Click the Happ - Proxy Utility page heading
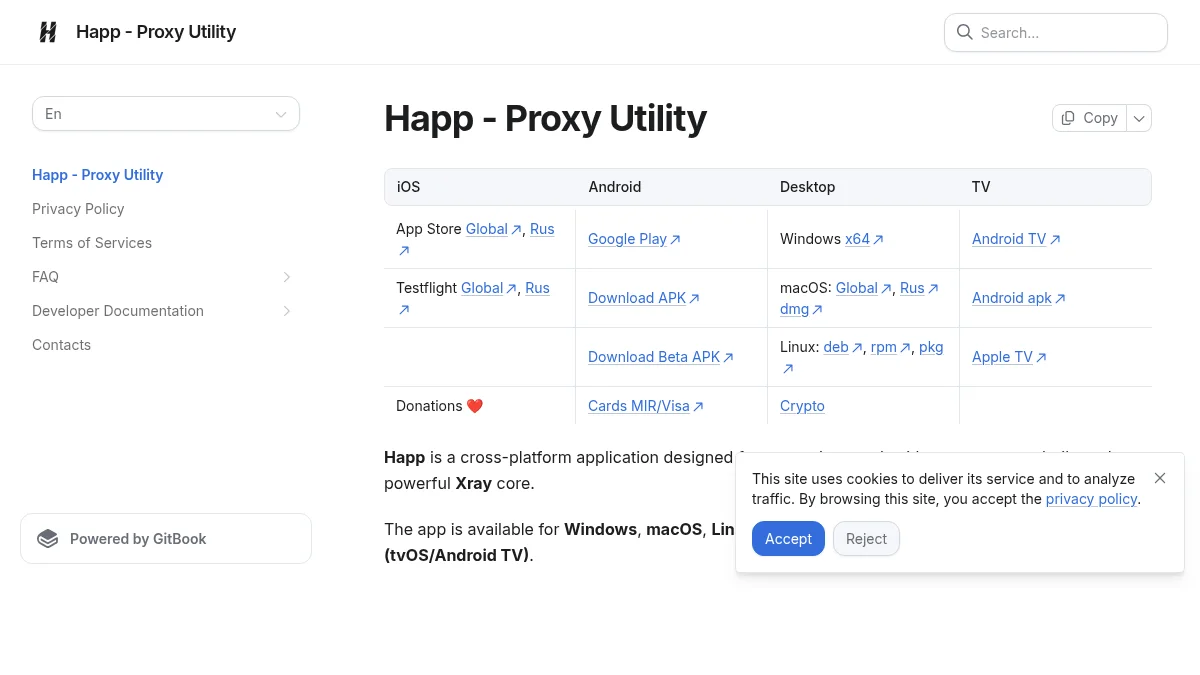 545,118
